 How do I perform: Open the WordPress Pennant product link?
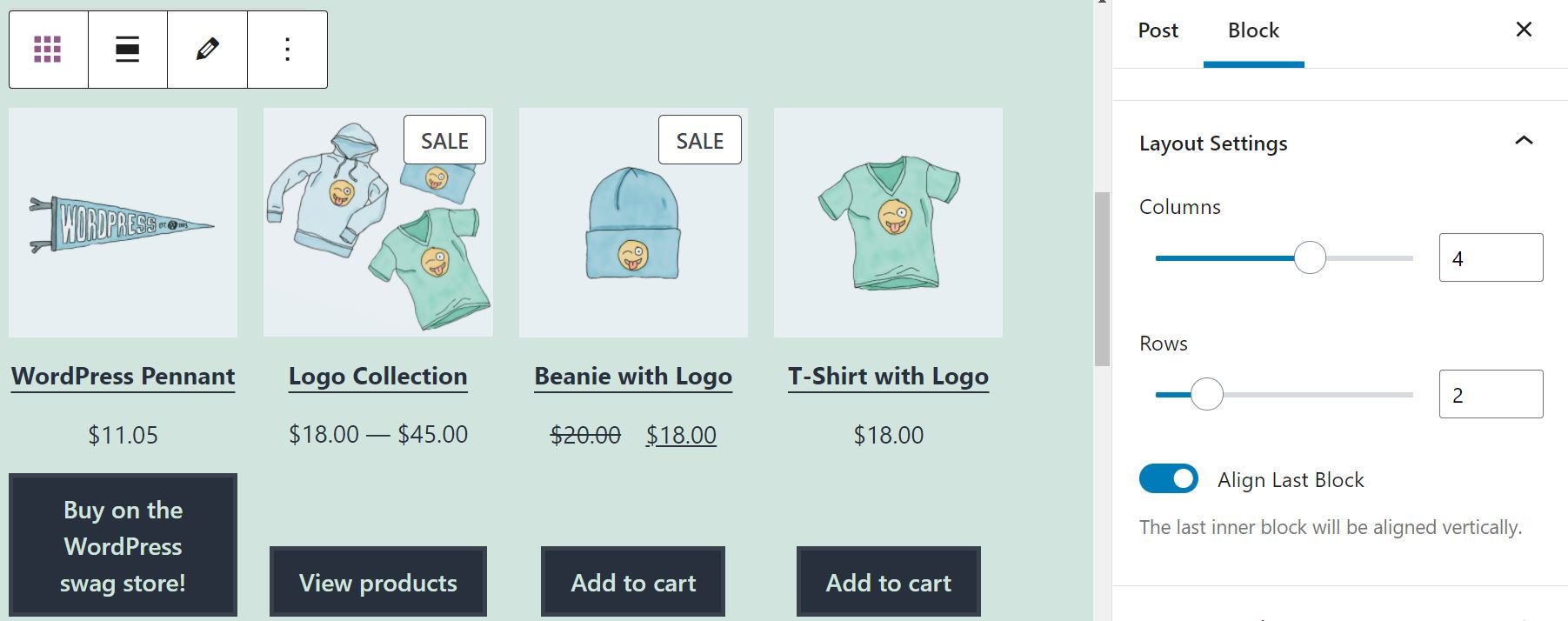tap(123, 377)
